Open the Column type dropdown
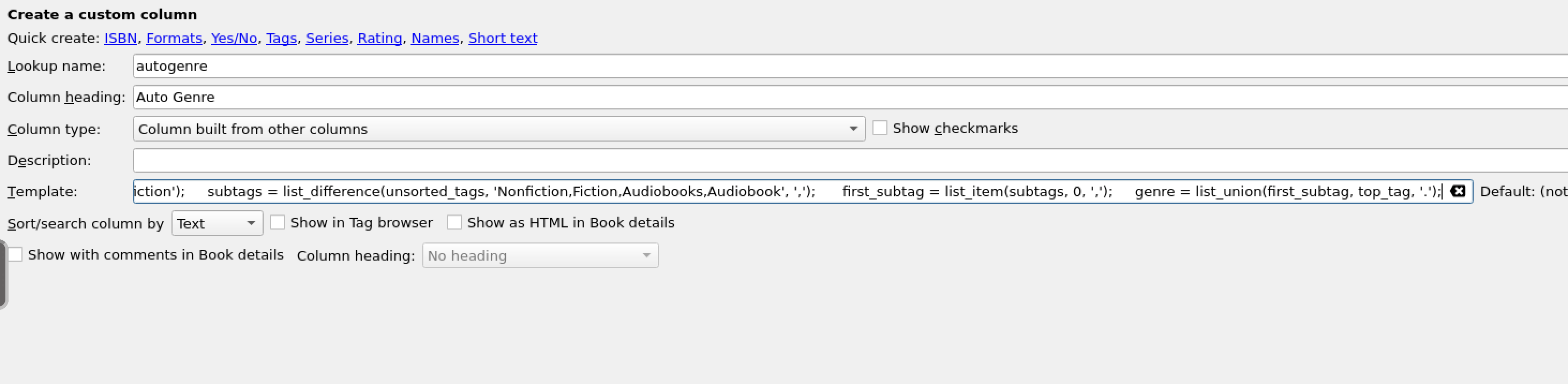1568x384 pixels. (x=498, y=129)
